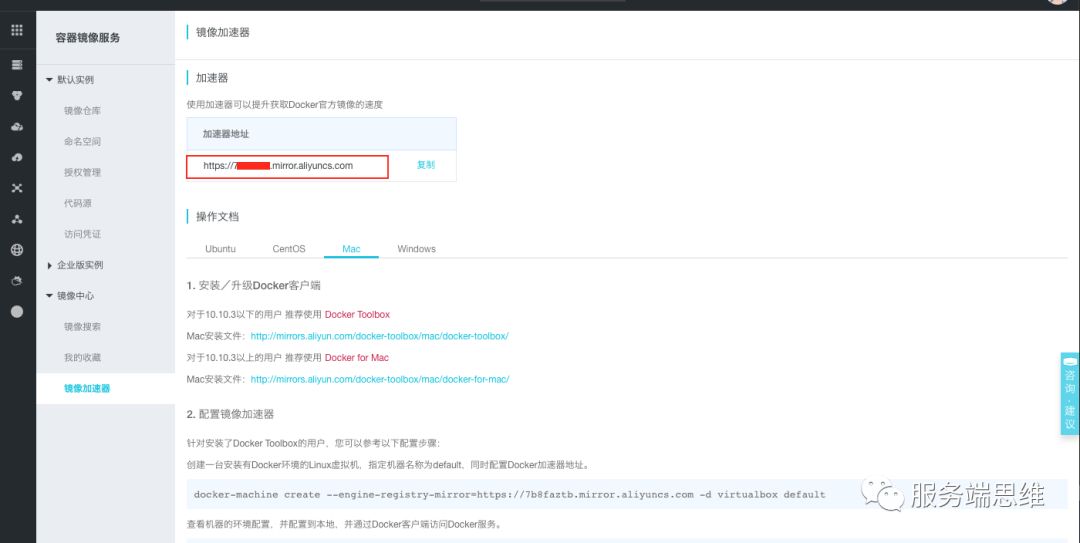1080x543 pixels.
Task: Click the server stack icon in dark sidebar
Action: pyautogui.click(x=17, y=65)
